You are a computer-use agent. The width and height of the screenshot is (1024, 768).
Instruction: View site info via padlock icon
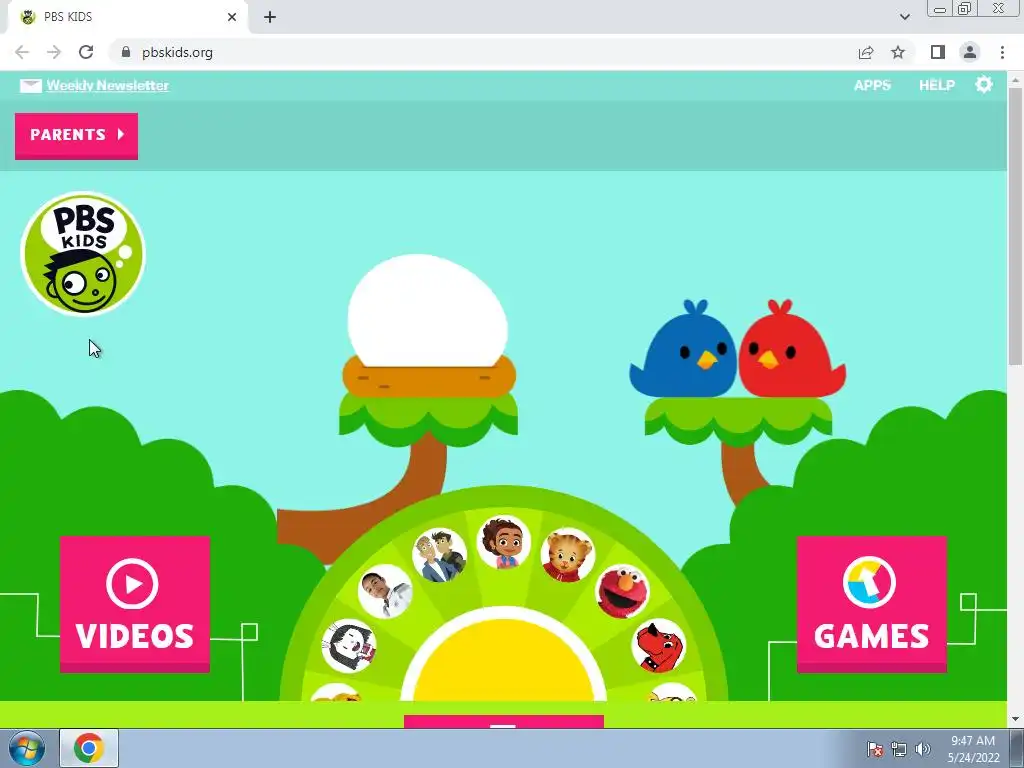[x=126, y=52]
